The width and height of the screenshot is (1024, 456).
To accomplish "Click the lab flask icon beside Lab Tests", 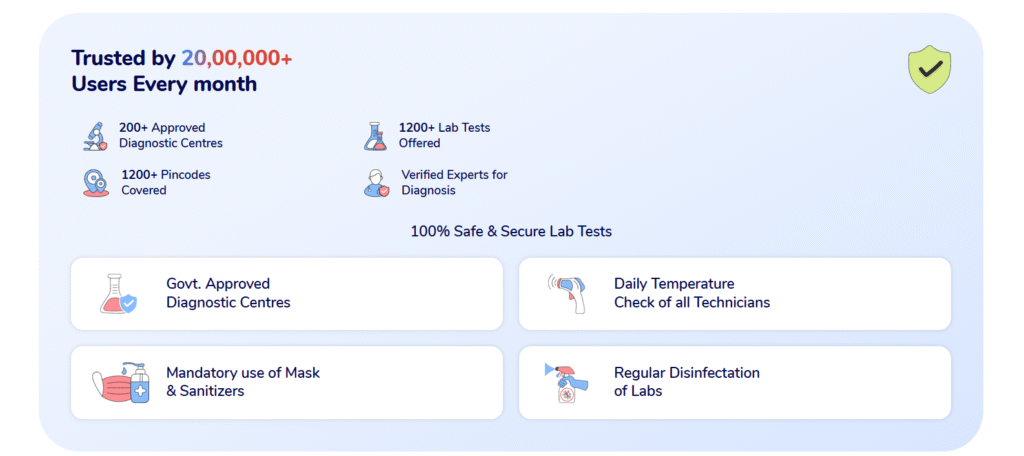I will point(376,135).
